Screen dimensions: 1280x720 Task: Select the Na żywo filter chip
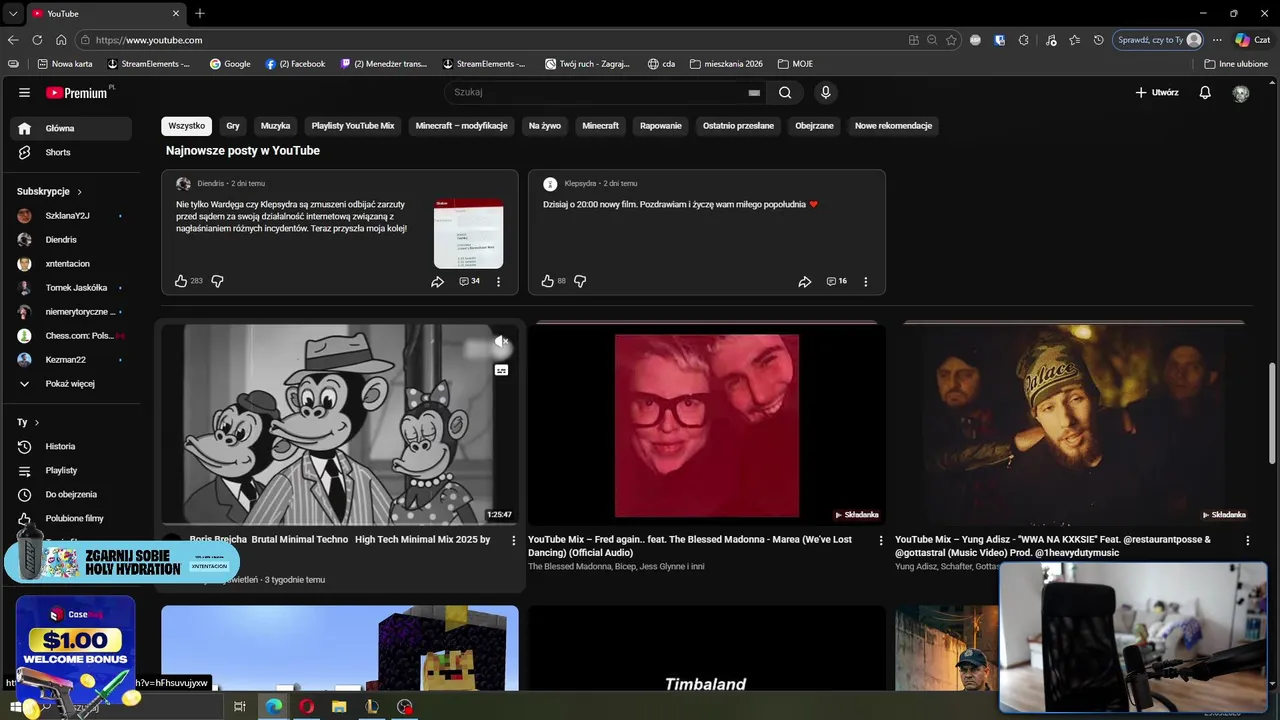545,126
